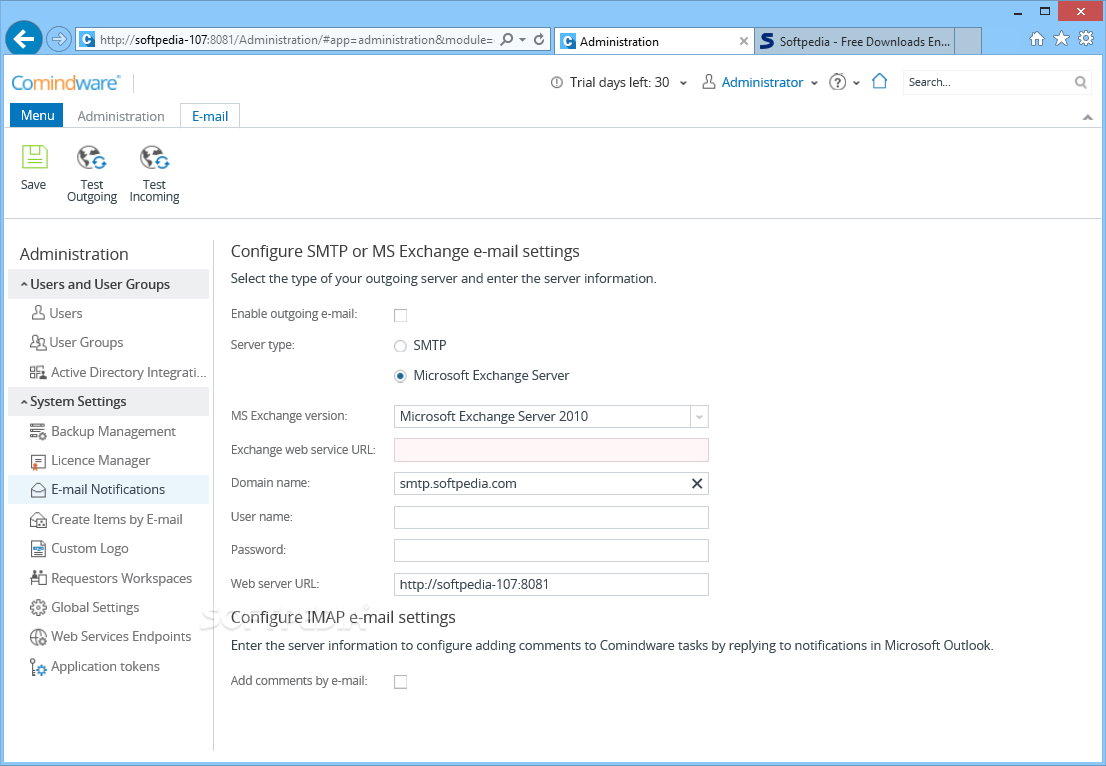The height and width of the screenshot is (766, 1106).
Task: Open the Menu tab
Action: 37,115
